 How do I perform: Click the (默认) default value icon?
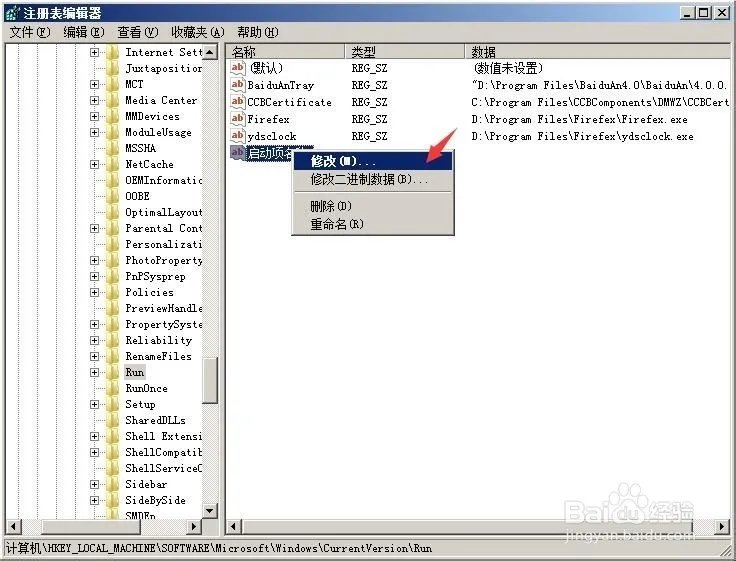238,68
